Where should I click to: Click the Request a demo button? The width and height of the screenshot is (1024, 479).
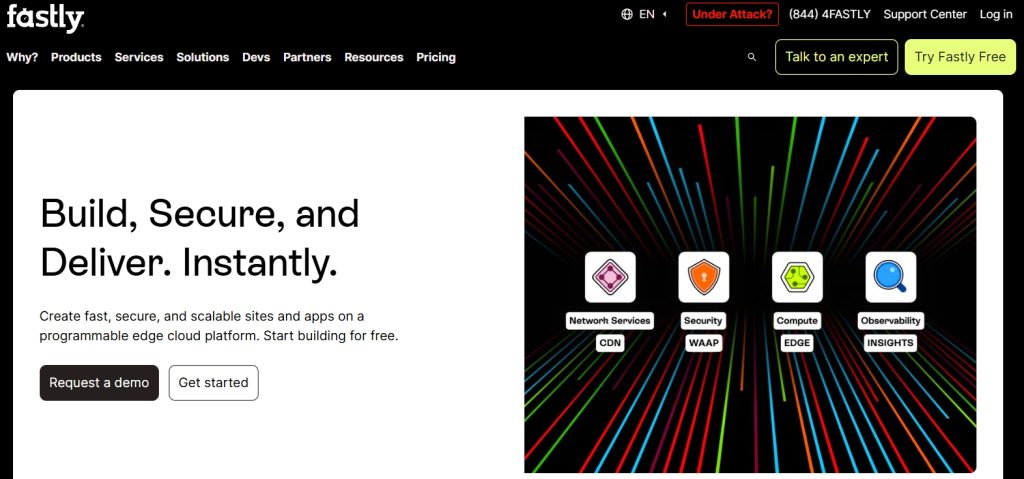pos(99,383)
